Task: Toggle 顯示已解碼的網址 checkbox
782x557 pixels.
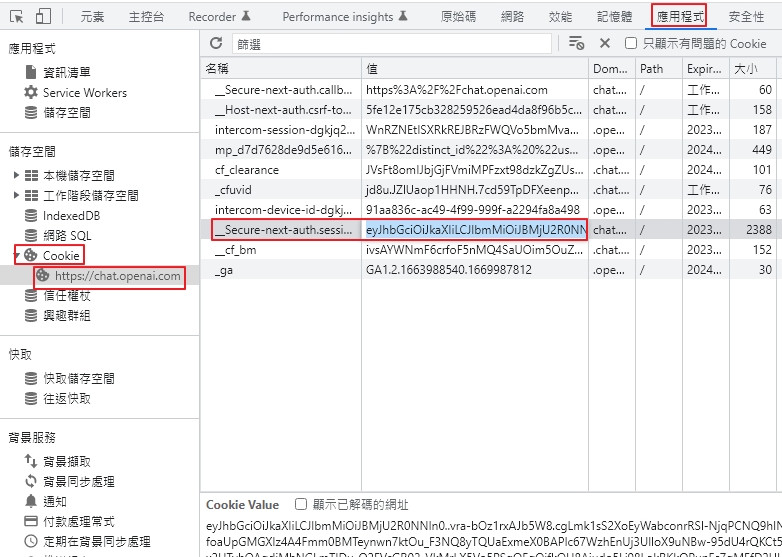Action: click(x=301, y=504)
